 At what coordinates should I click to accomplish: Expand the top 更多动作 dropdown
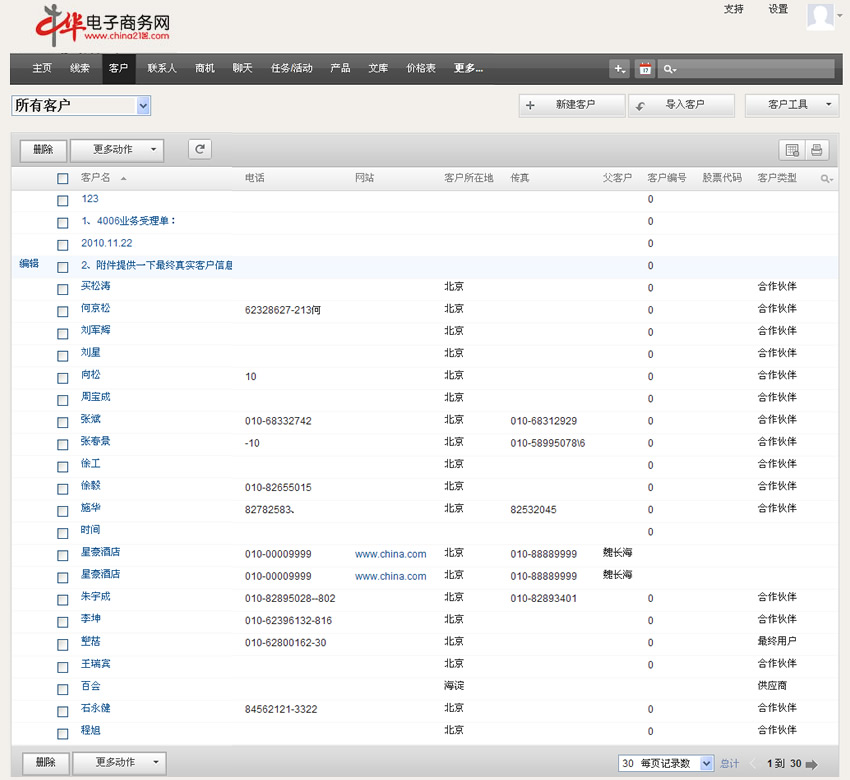(x=118, y=149)
